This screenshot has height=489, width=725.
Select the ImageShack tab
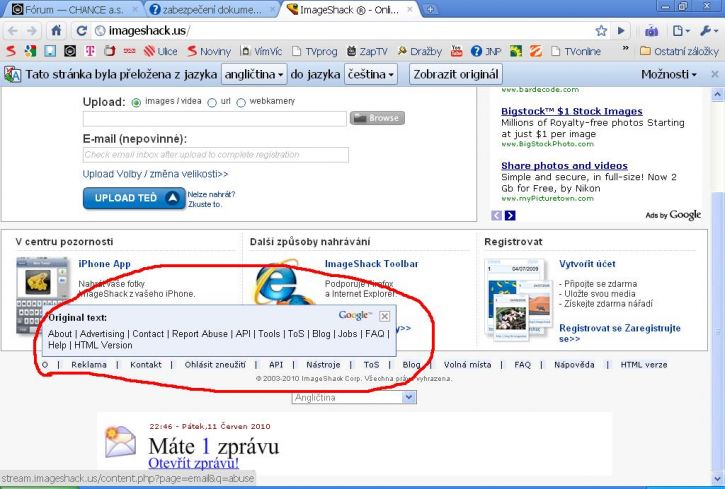point(349,9)
